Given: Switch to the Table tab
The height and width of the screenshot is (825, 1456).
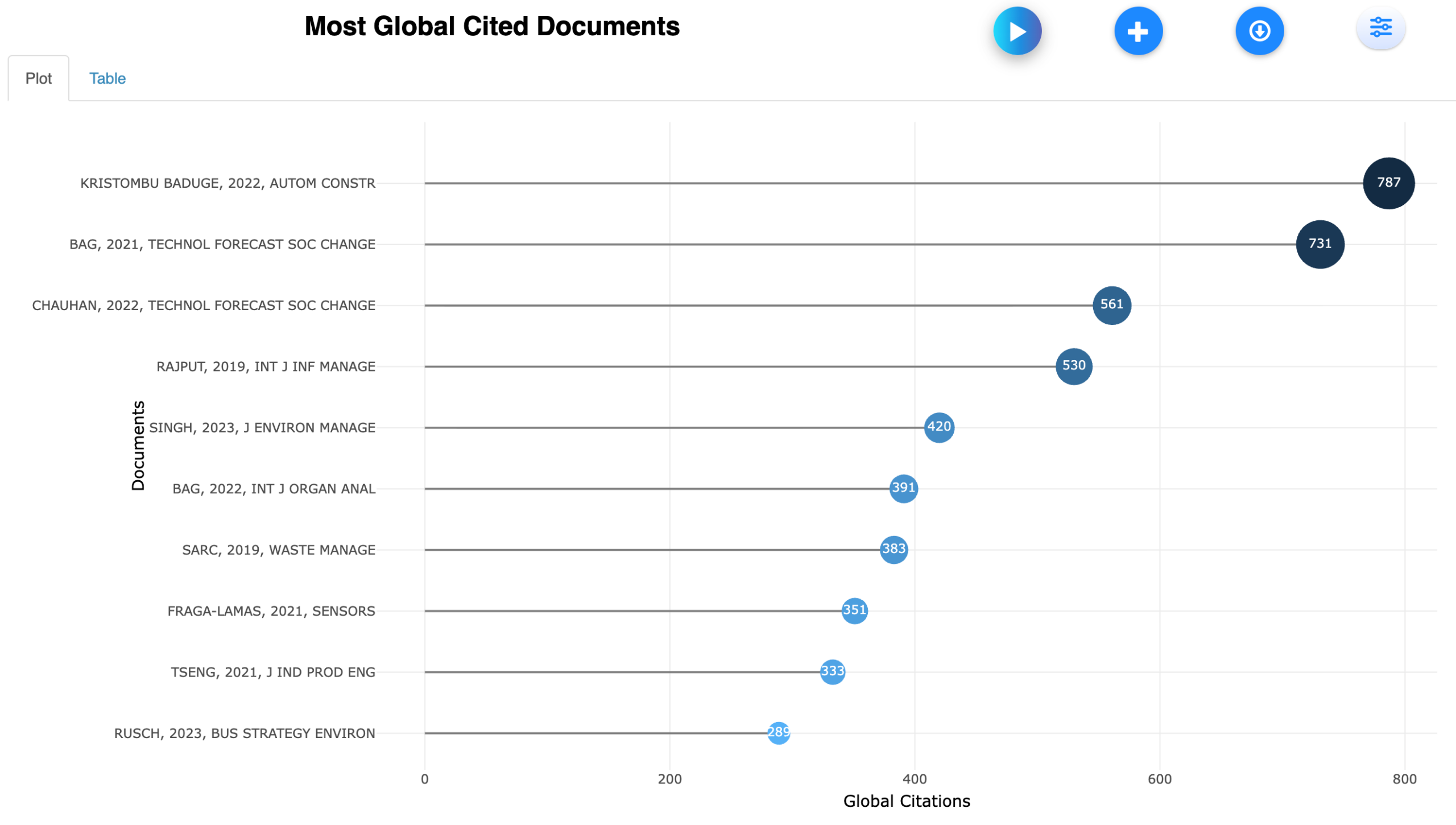Looking at the screenshot, I should point(107,79).
